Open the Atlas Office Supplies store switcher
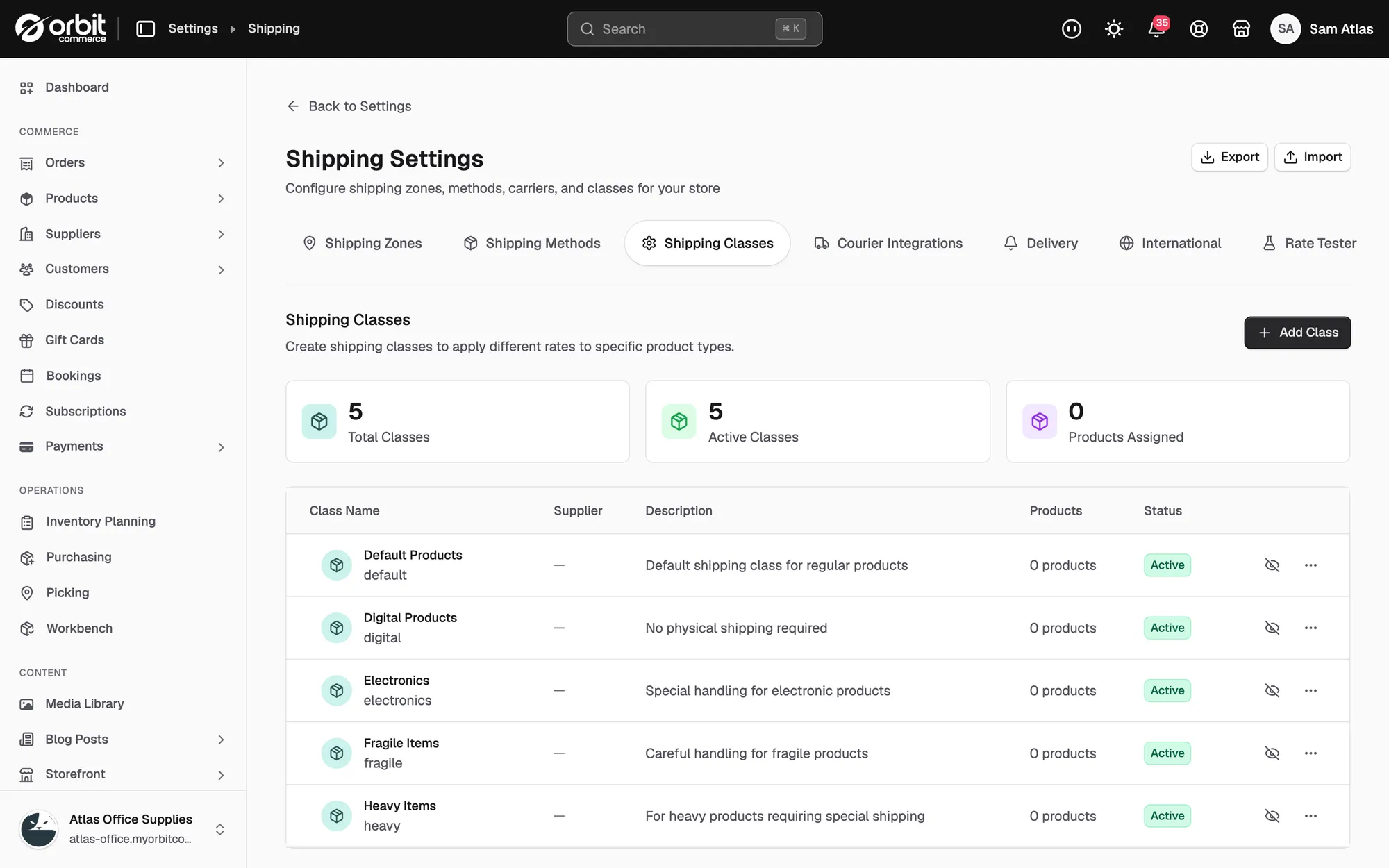1389x868 pixels. [123, 829]
